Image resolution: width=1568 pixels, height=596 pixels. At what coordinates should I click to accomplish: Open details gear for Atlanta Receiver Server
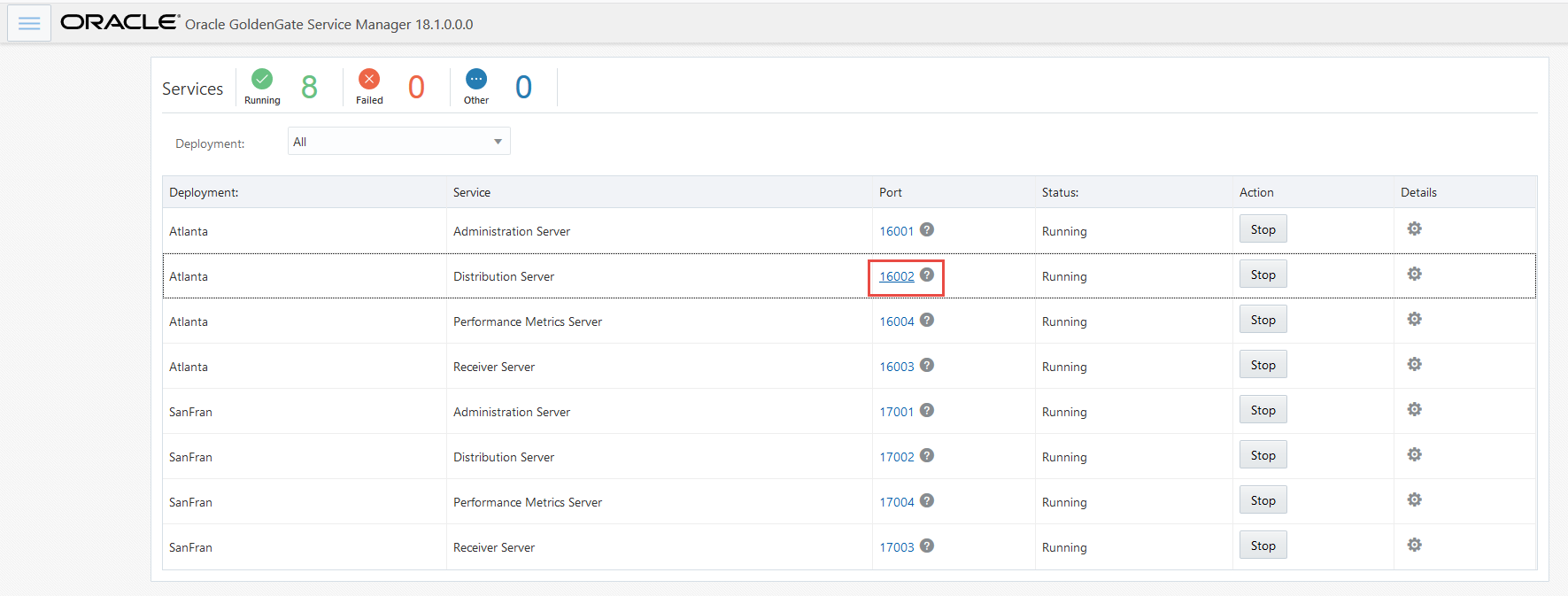(x=1415, y=364)
